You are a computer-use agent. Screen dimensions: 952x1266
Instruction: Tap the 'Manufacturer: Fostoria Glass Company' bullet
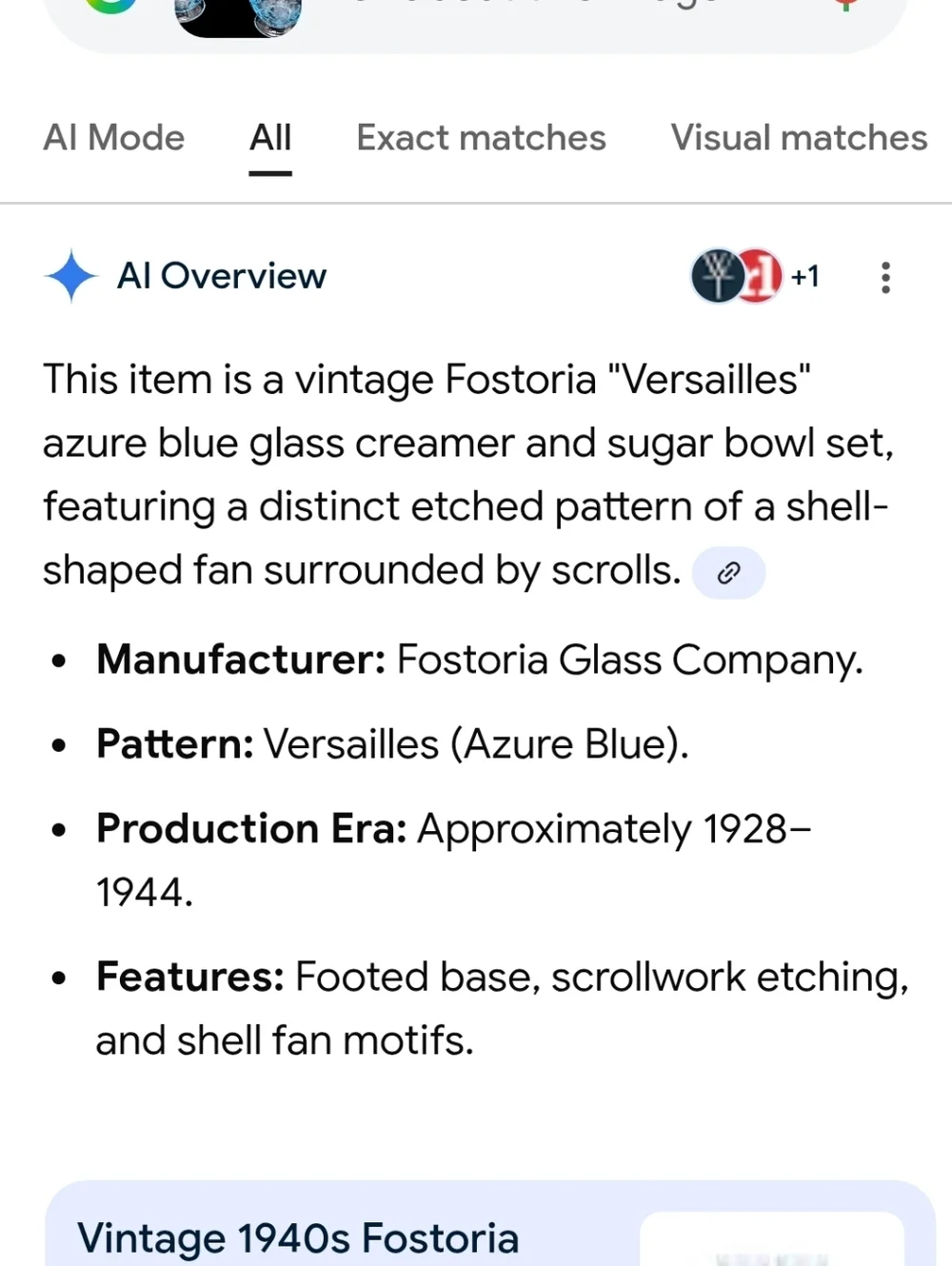[x=480, y=660]
